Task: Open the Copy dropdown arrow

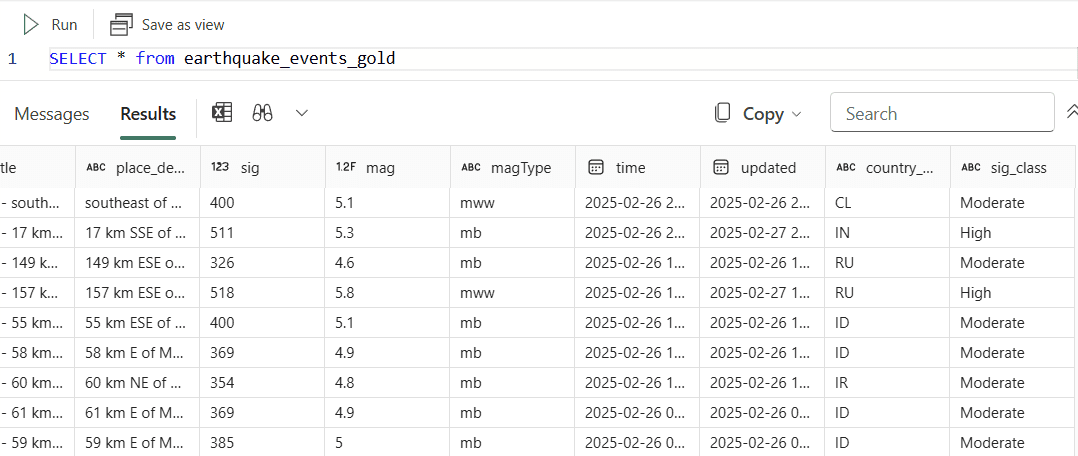Action: pos(797,114)
